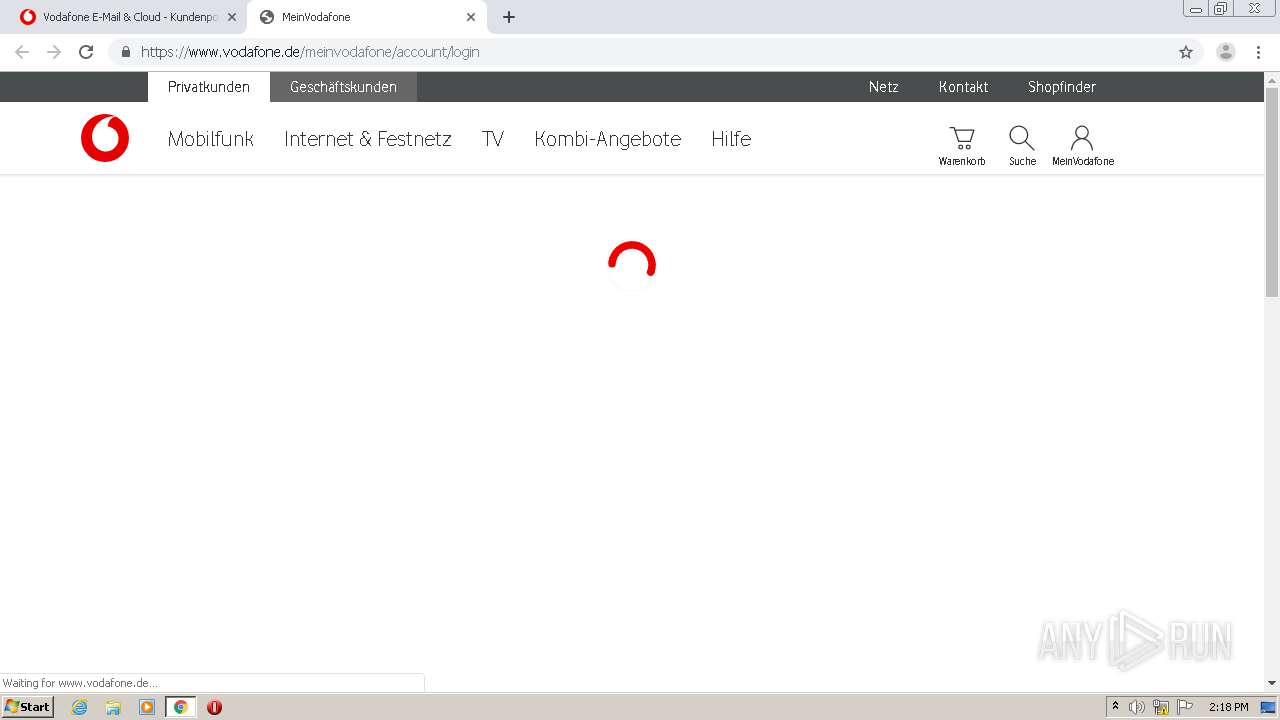
Task: Click the show desktop tray button
Action: click(x=1269, y=707)
